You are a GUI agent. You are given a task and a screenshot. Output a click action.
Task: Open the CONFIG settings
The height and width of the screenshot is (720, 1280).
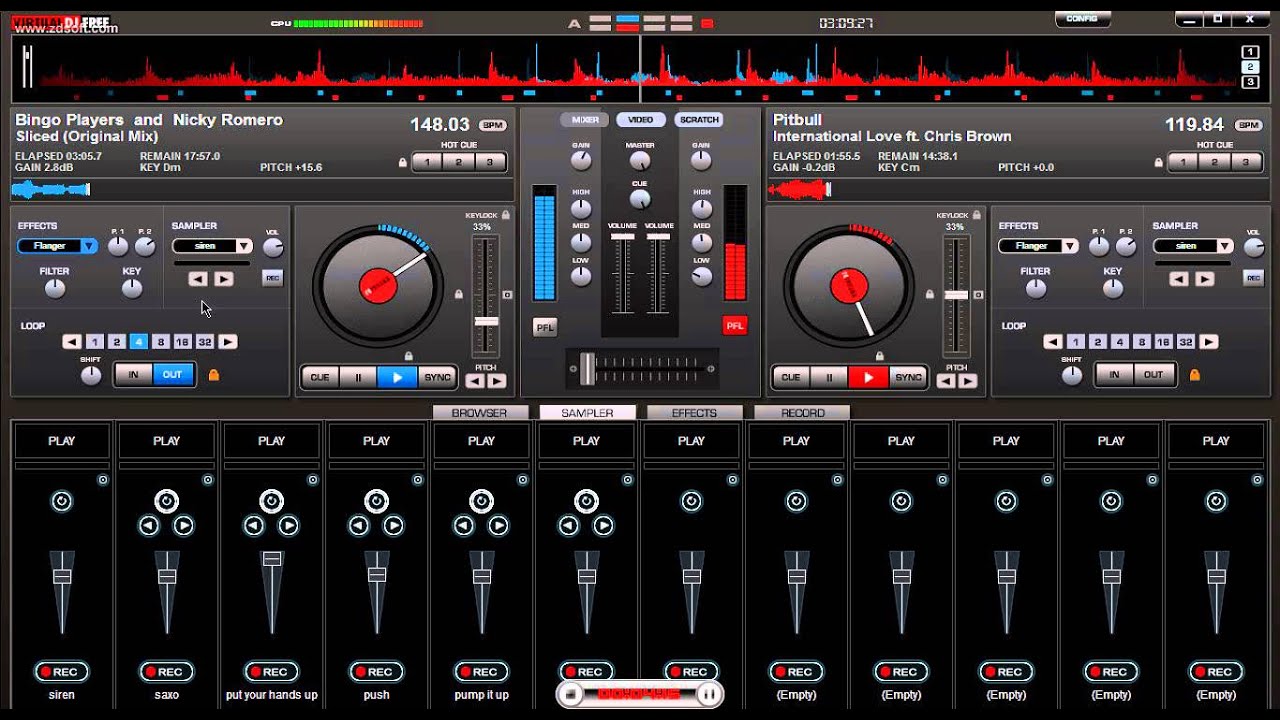pyautogui.click(x=1082, y=19)
